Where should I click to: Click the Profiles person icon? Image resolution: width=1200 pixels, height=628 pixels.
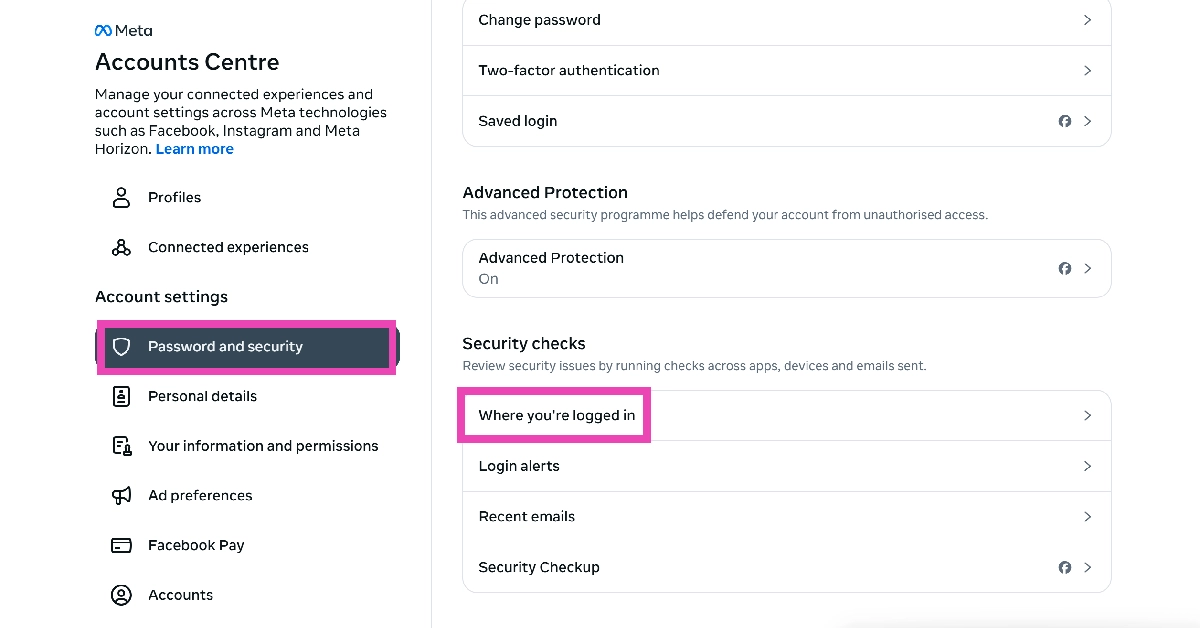pyautogui.click(x=121, y=197)
